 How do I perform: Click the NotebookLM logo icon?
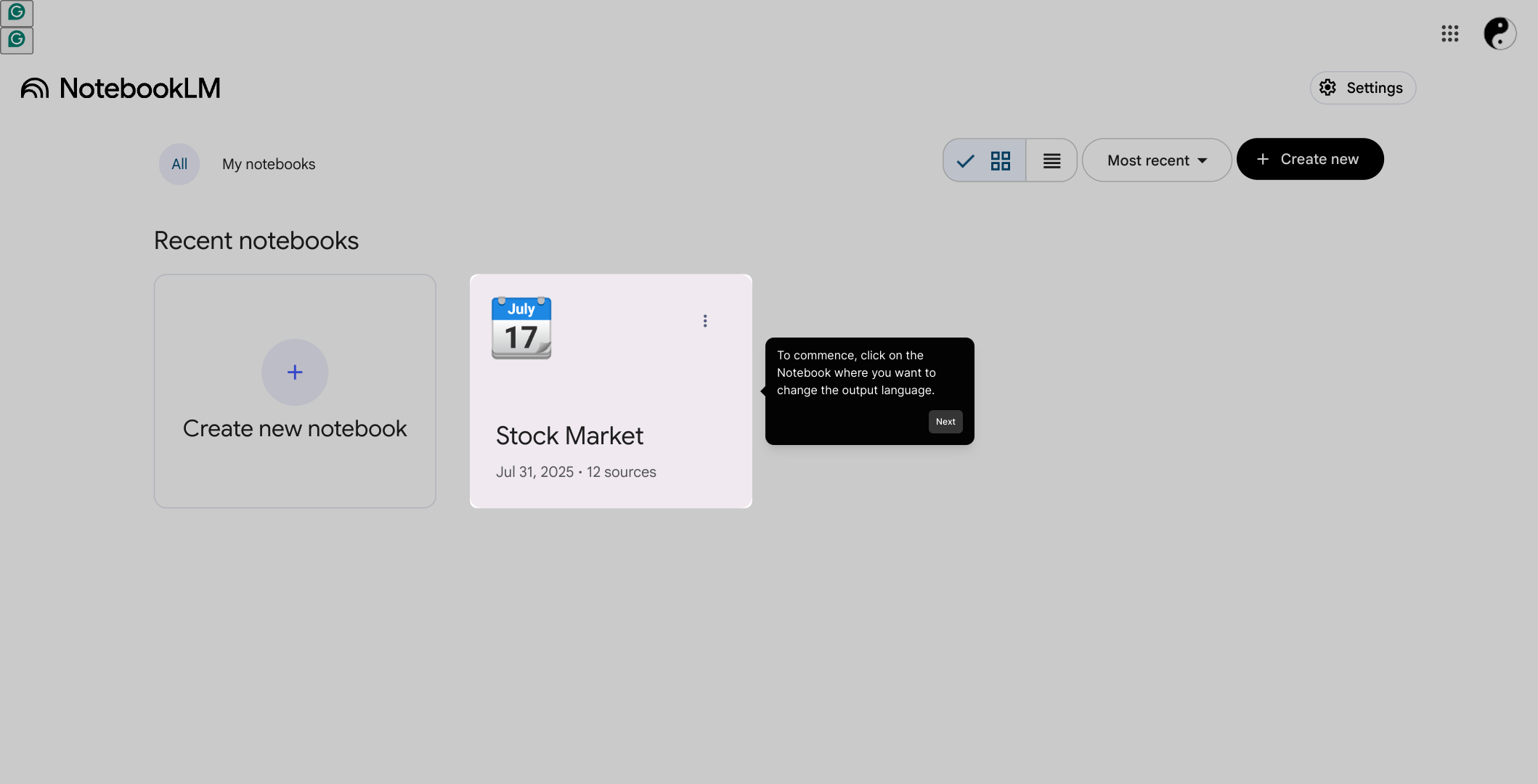pos(35,89)
